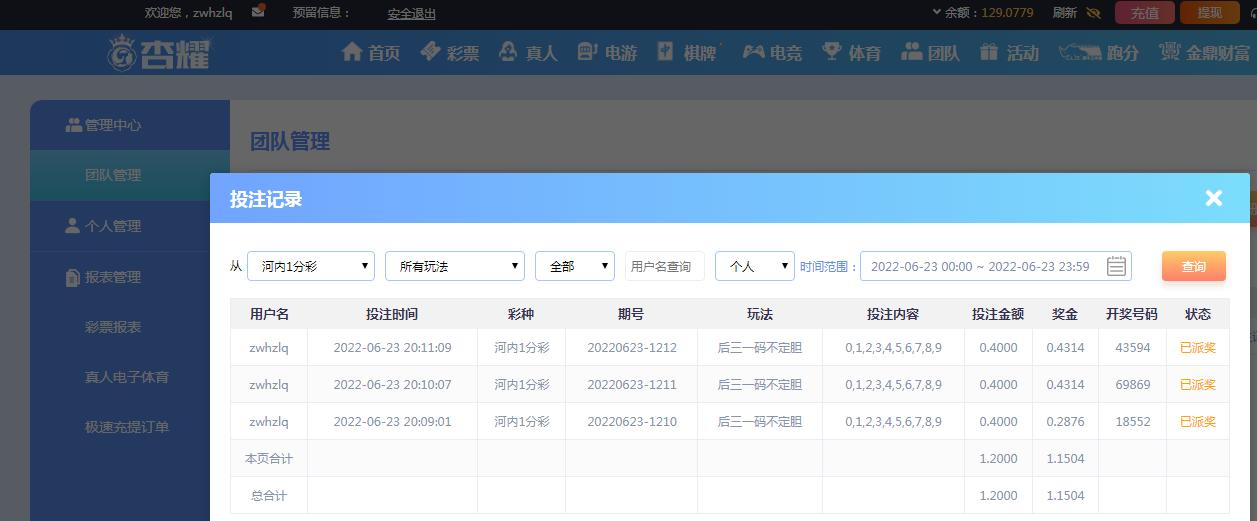Viewport: 1257px width, 521px height.
Task: Open the 团队 team menu
Action: point(930,53)
